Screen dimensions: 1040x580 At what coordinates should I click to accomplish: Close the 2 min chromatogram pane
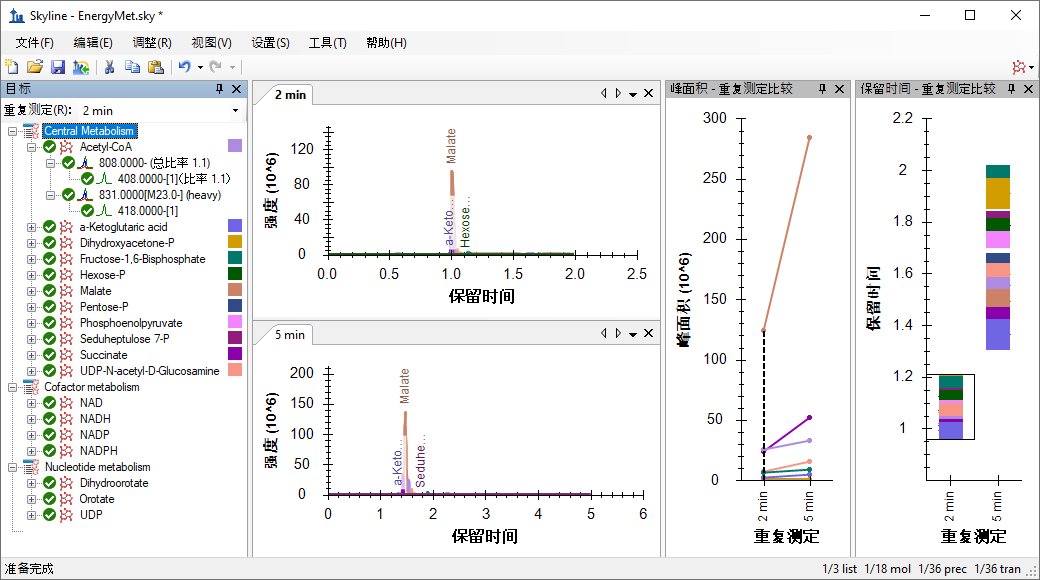648,94
